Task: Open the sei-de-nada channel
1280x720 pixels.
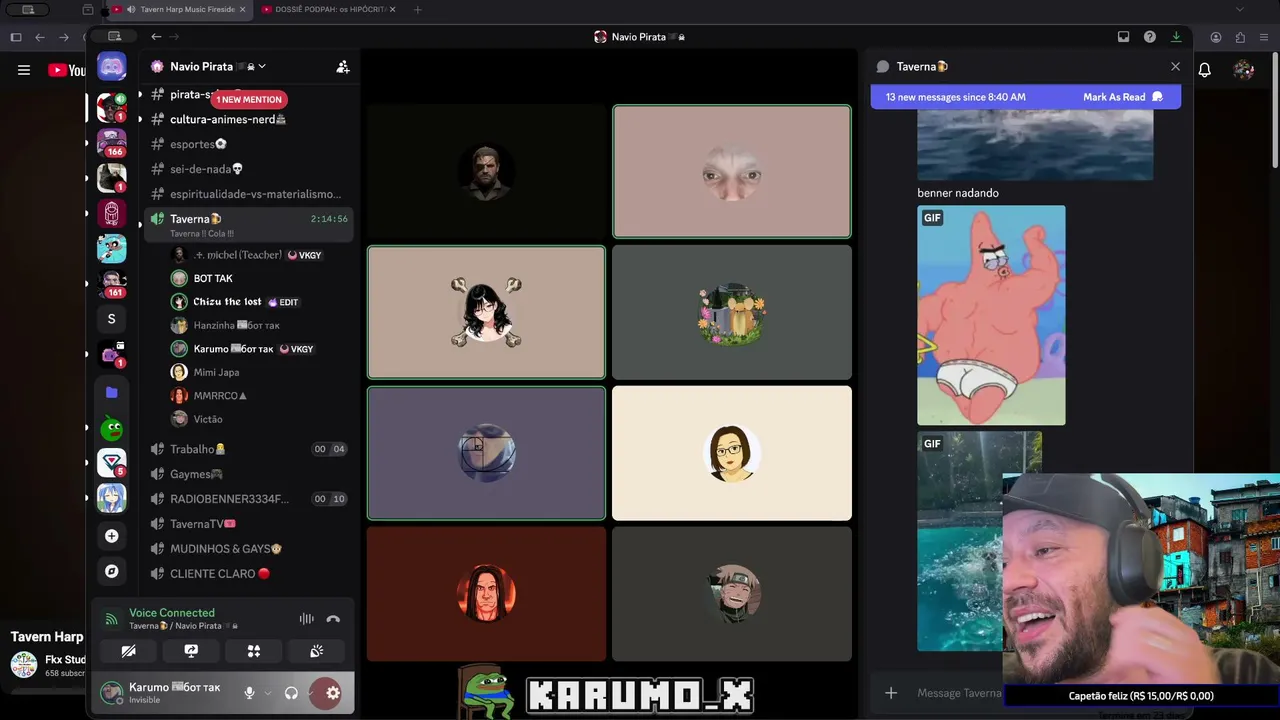Action: click(248, 169)
